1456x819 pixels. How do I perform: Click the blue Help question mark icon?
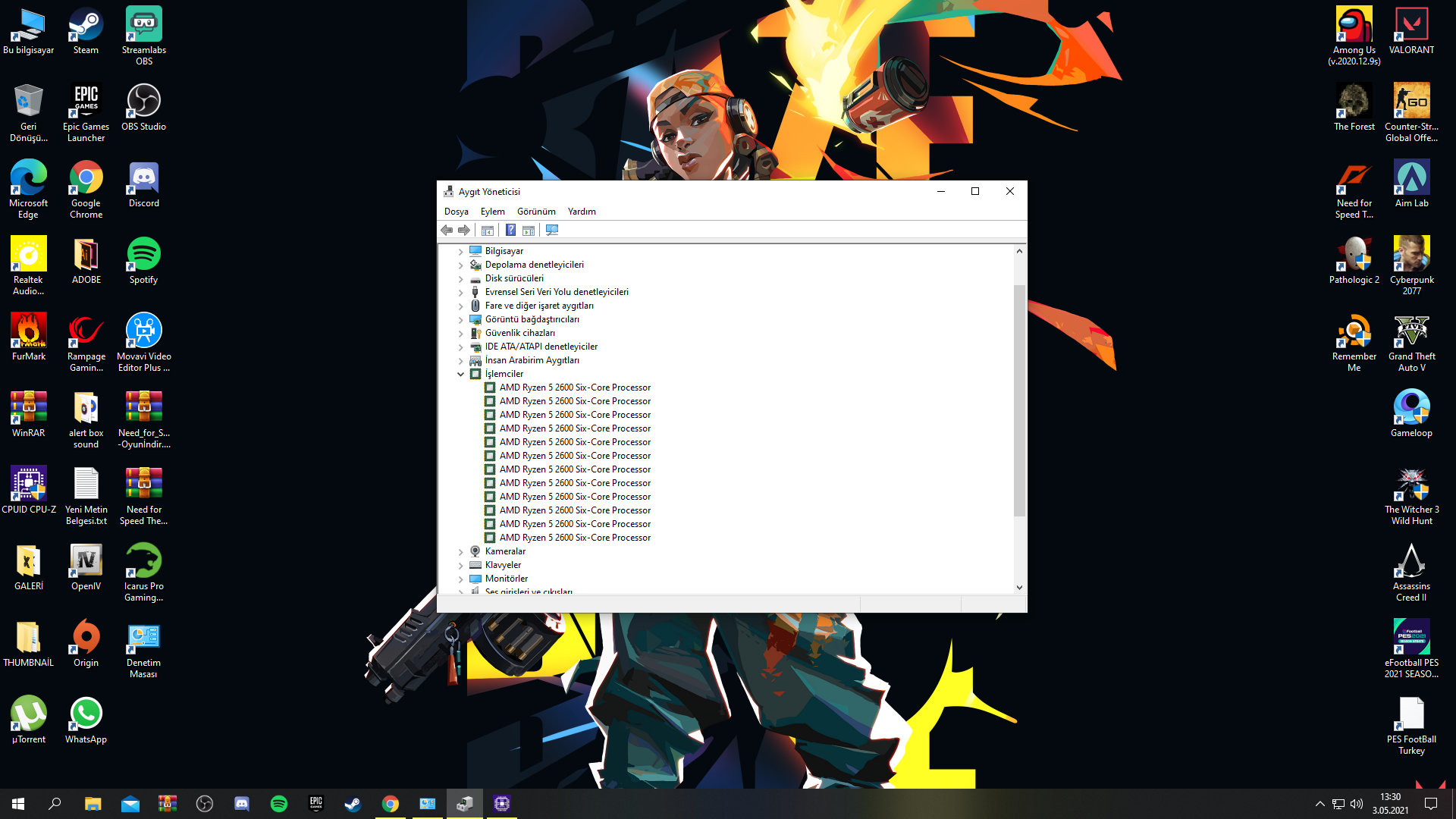(510, 230)
